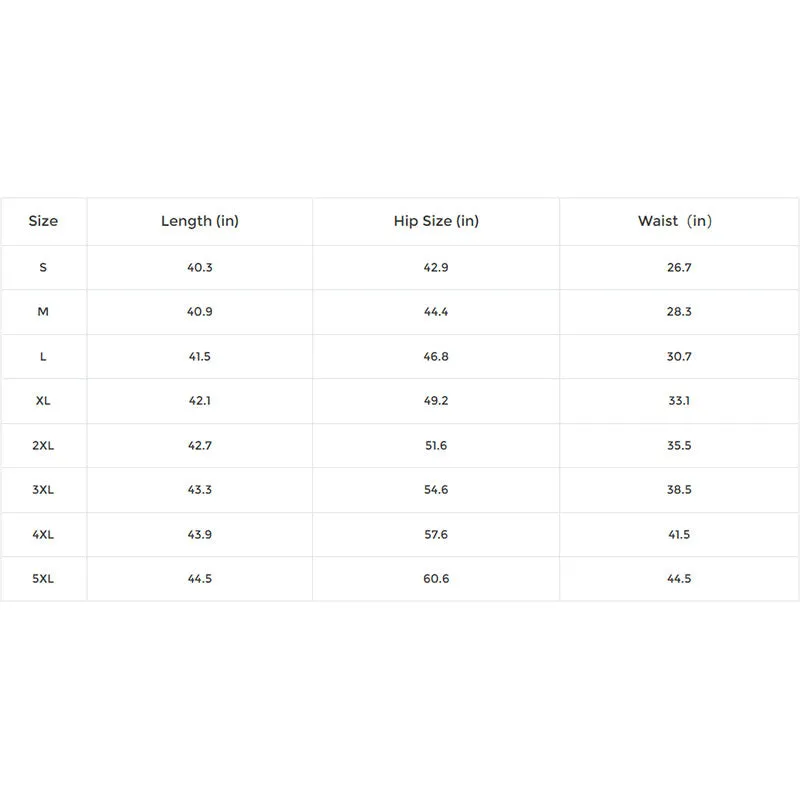
Task: Click the 40.3 length value
Action: (199, 267)
